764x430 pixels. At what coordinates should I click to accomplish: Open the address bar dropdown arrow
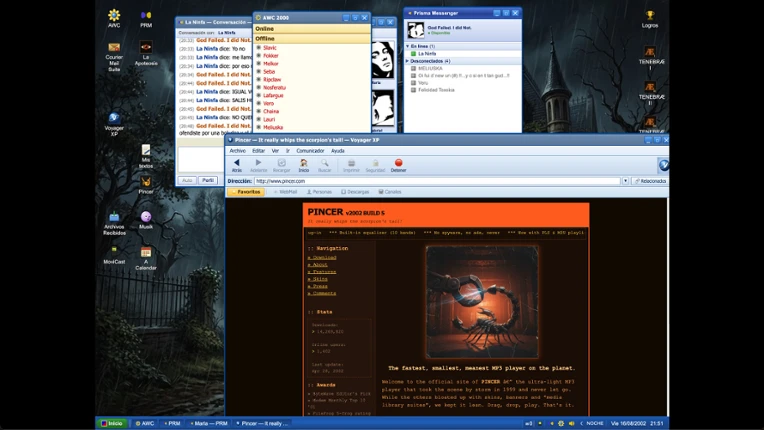pyautogui.click(x=625, y=181)
